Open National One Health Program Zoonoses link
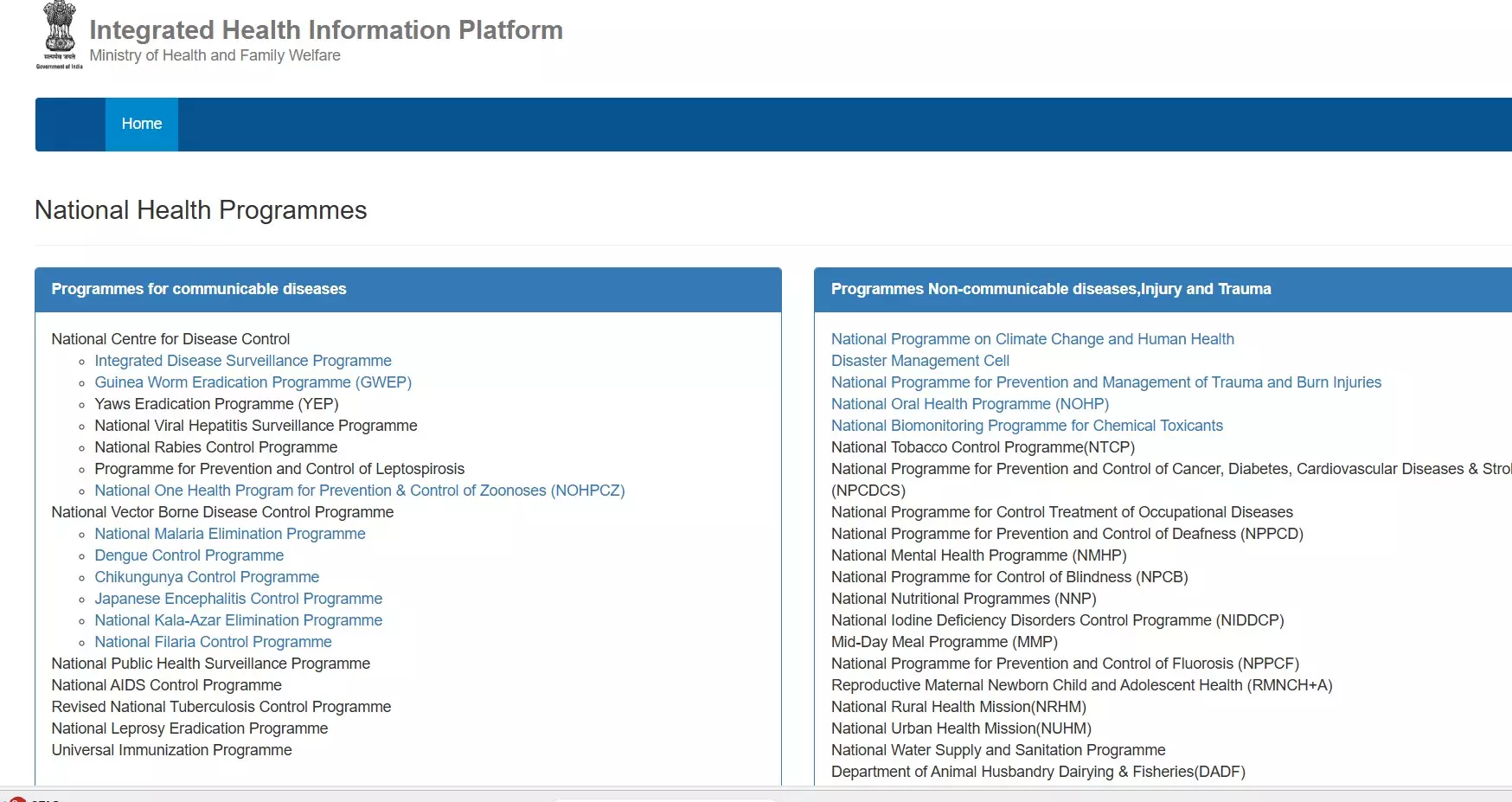This screenshot has width=1512, height=802. [359, 491]
